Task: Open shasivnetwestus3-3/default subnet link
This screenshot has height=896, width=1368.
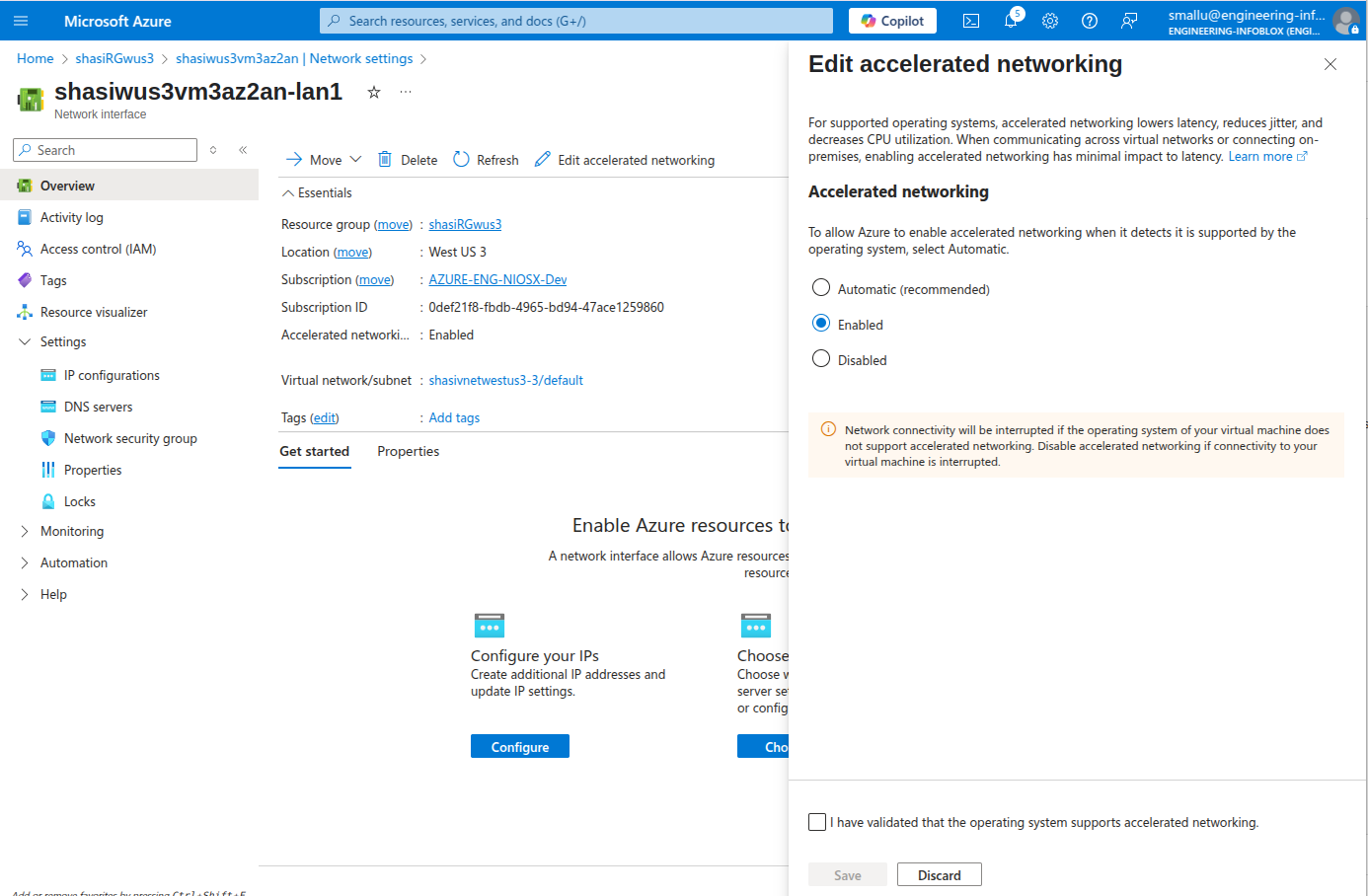Action: 505,381
